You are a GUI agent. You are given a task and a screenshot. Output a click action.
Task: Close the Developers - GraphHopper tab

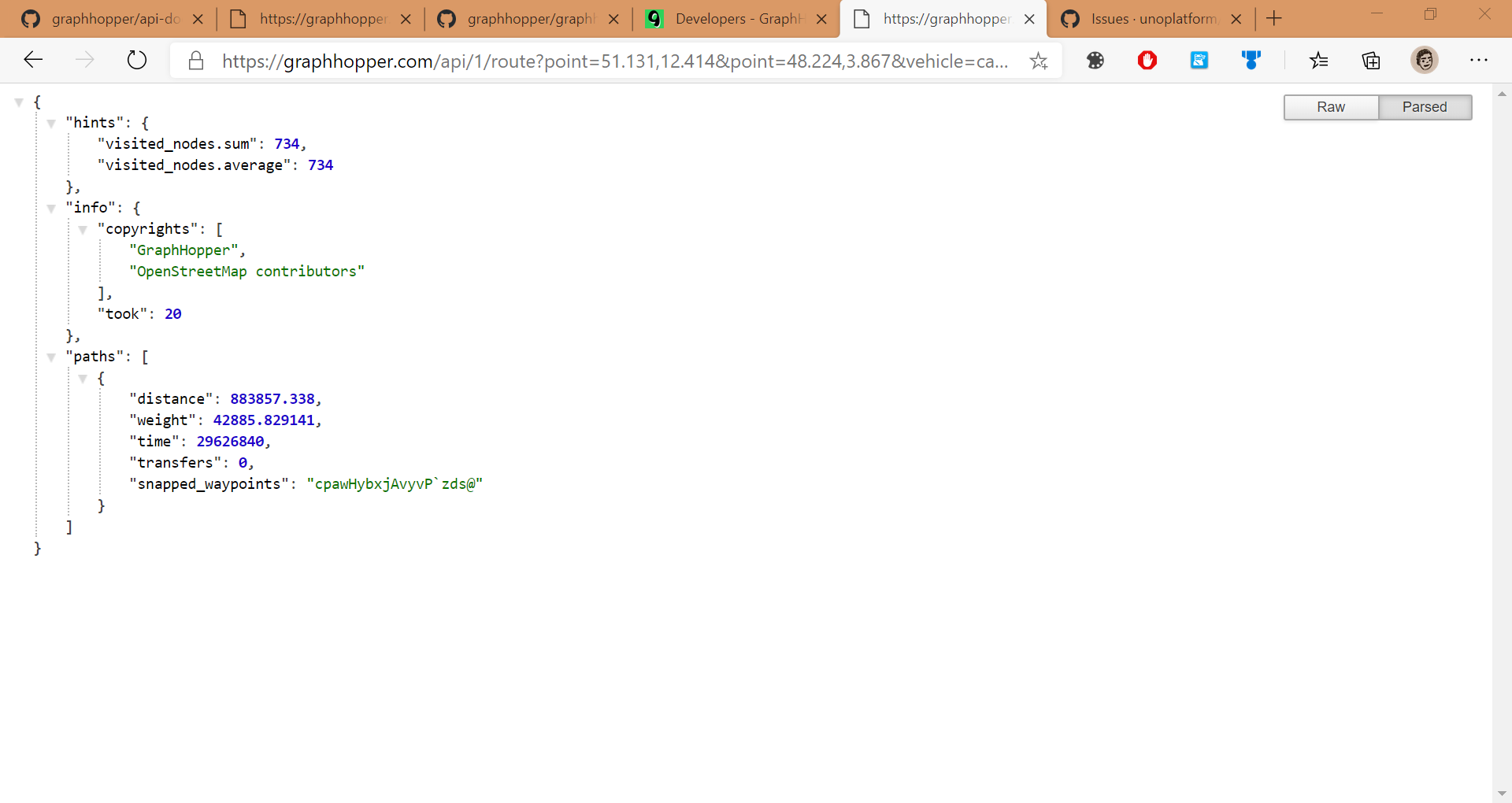tap(821, 19)
